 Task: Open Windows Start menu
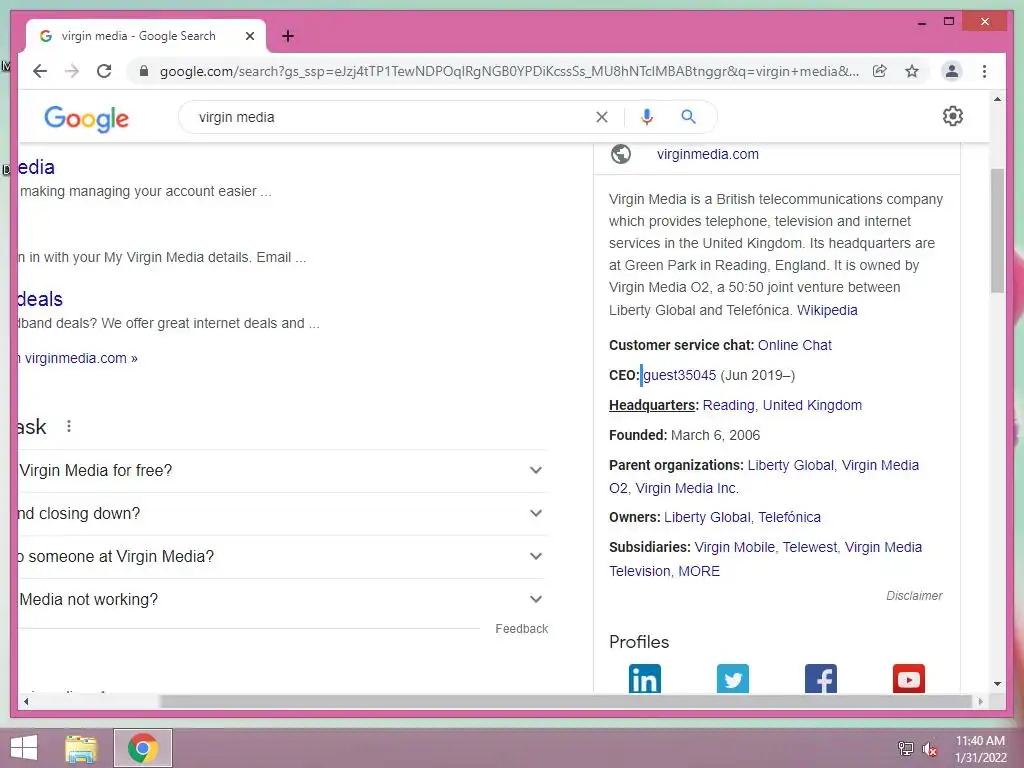(24, 748)
